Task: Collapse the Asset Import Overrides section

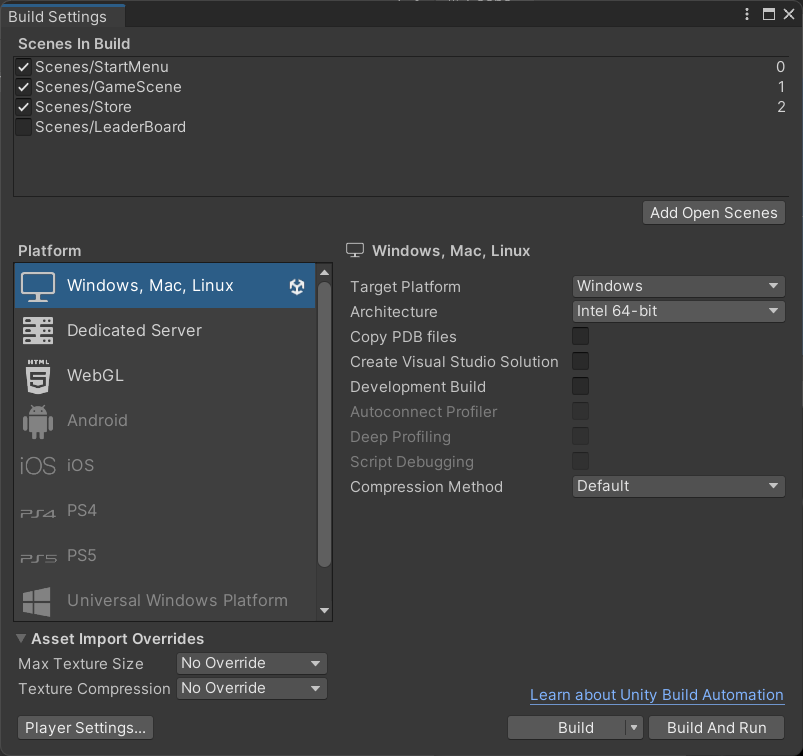Action: pyautogui.click(x=21, y=639)
